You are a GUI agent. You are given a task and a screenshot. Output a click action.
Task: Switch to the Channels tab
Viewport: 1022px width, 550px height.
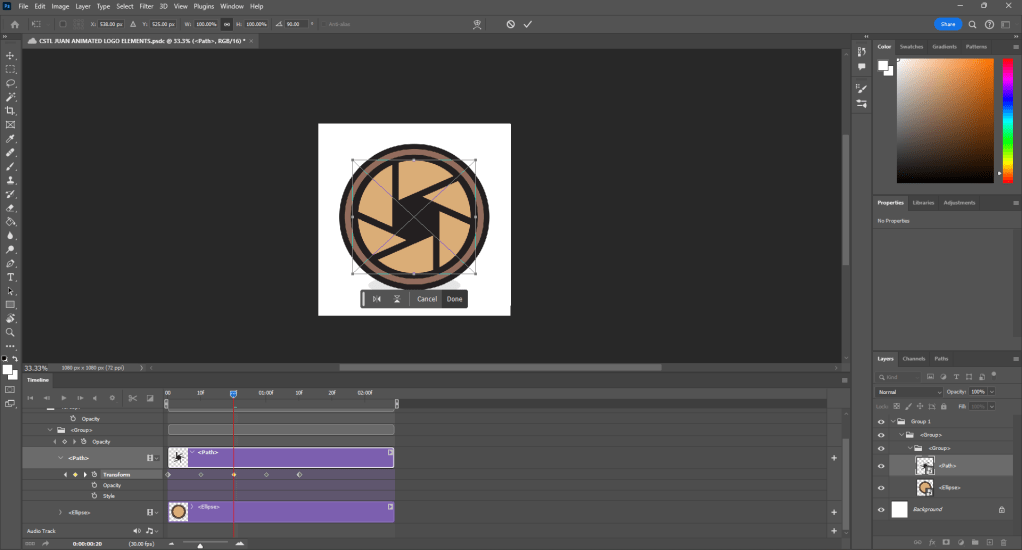(x=914, y=358)
